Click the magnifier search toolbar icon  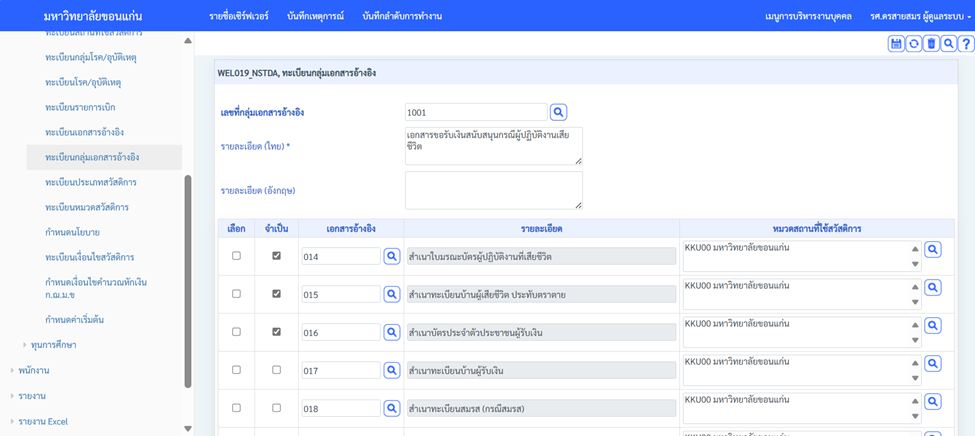point(948,43)
